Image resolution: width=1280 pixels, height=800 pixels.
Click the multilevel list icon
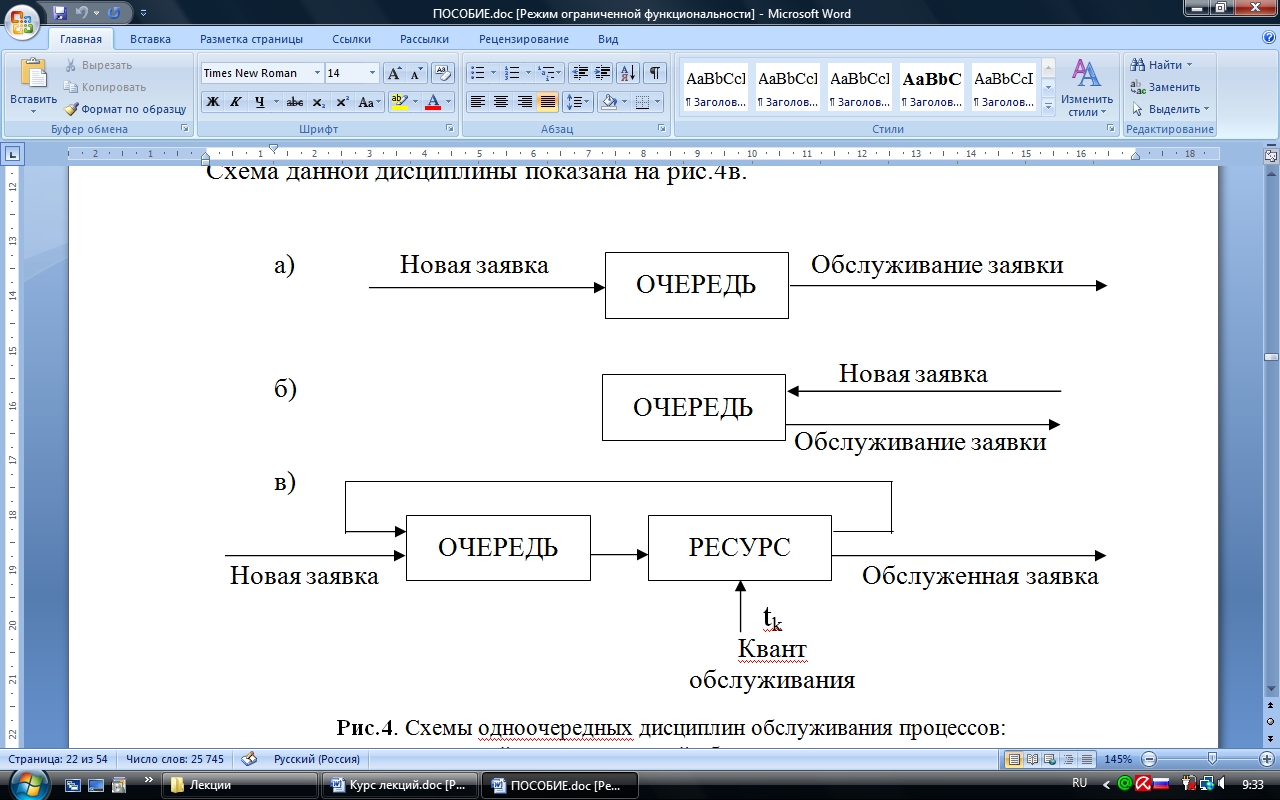546,73
